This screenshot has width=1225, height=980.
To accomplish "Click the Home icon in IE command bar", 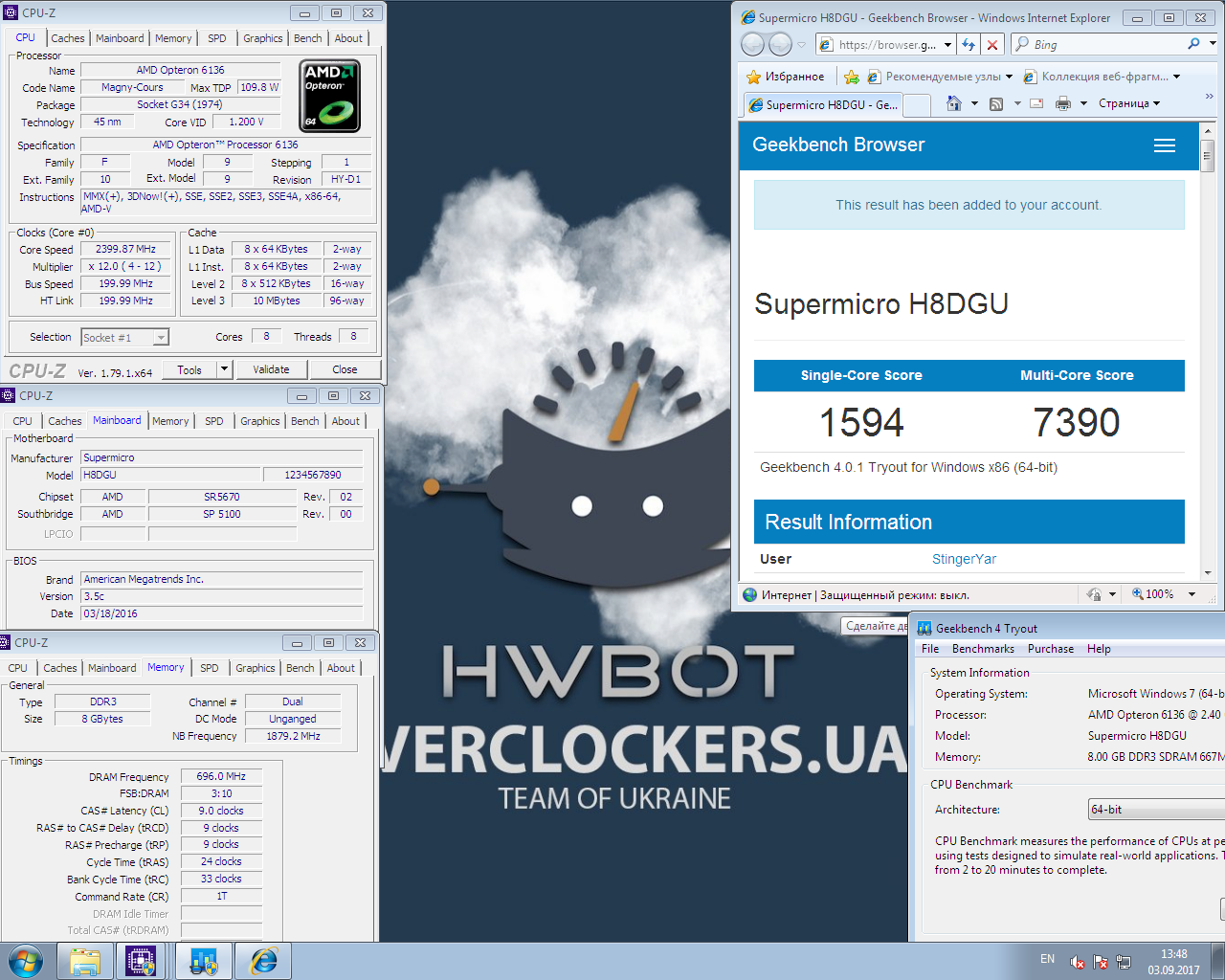I will point(954,103).
